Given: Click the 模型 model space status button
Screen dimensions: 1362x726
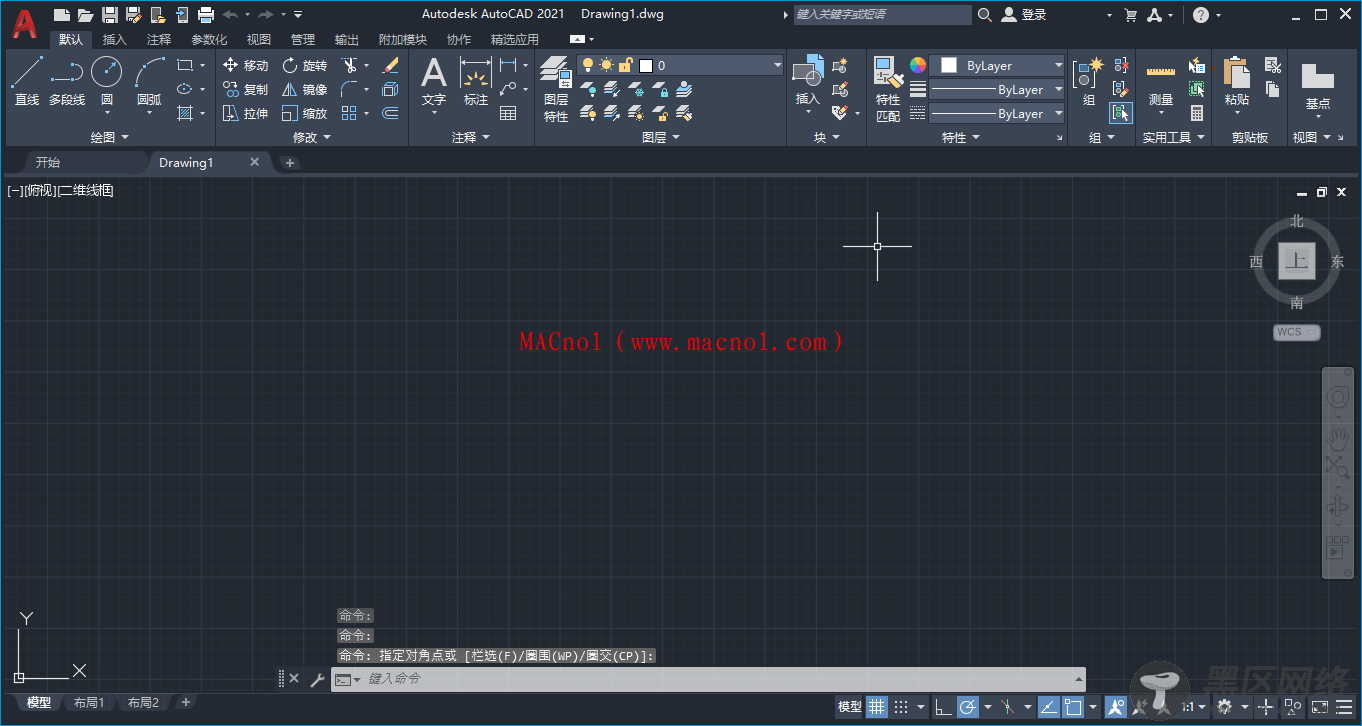Looking at the screenshot, I should 850,707.
